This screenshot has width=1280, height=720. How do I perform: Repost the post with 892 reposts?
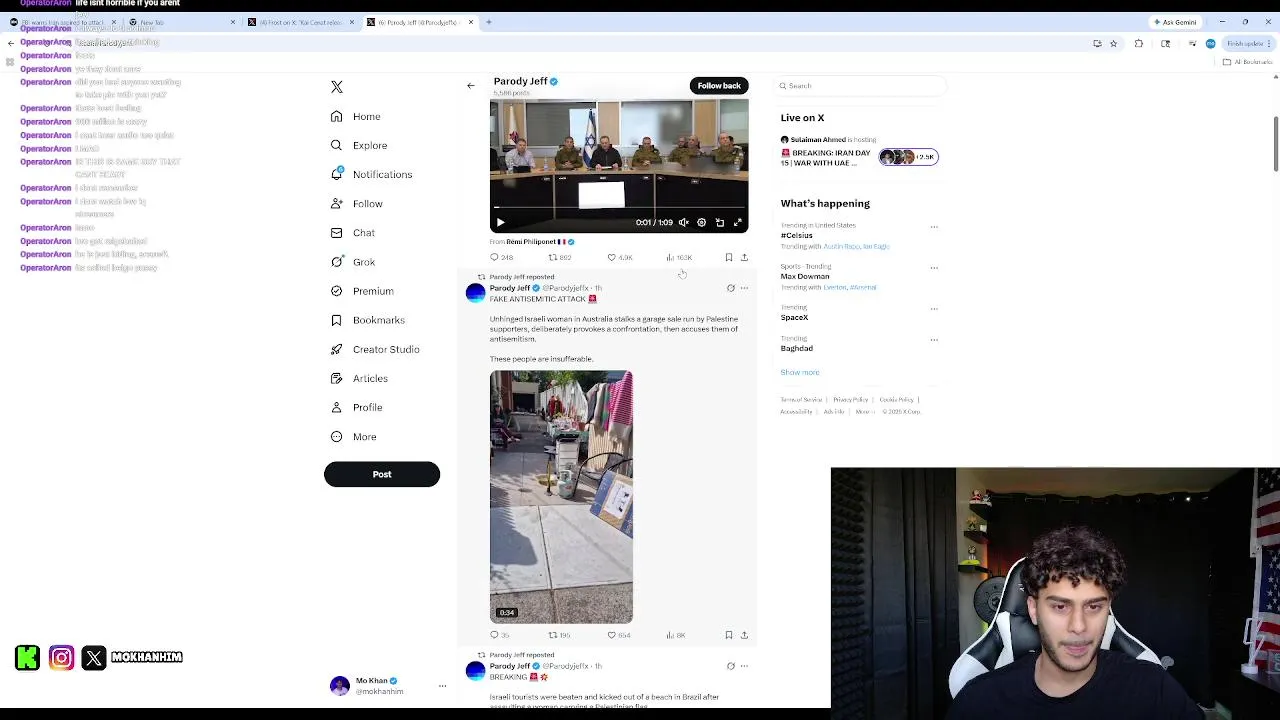click(560, 258)
